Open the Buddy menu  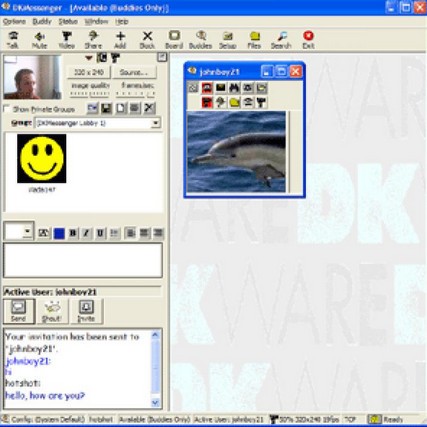[42, 22]
